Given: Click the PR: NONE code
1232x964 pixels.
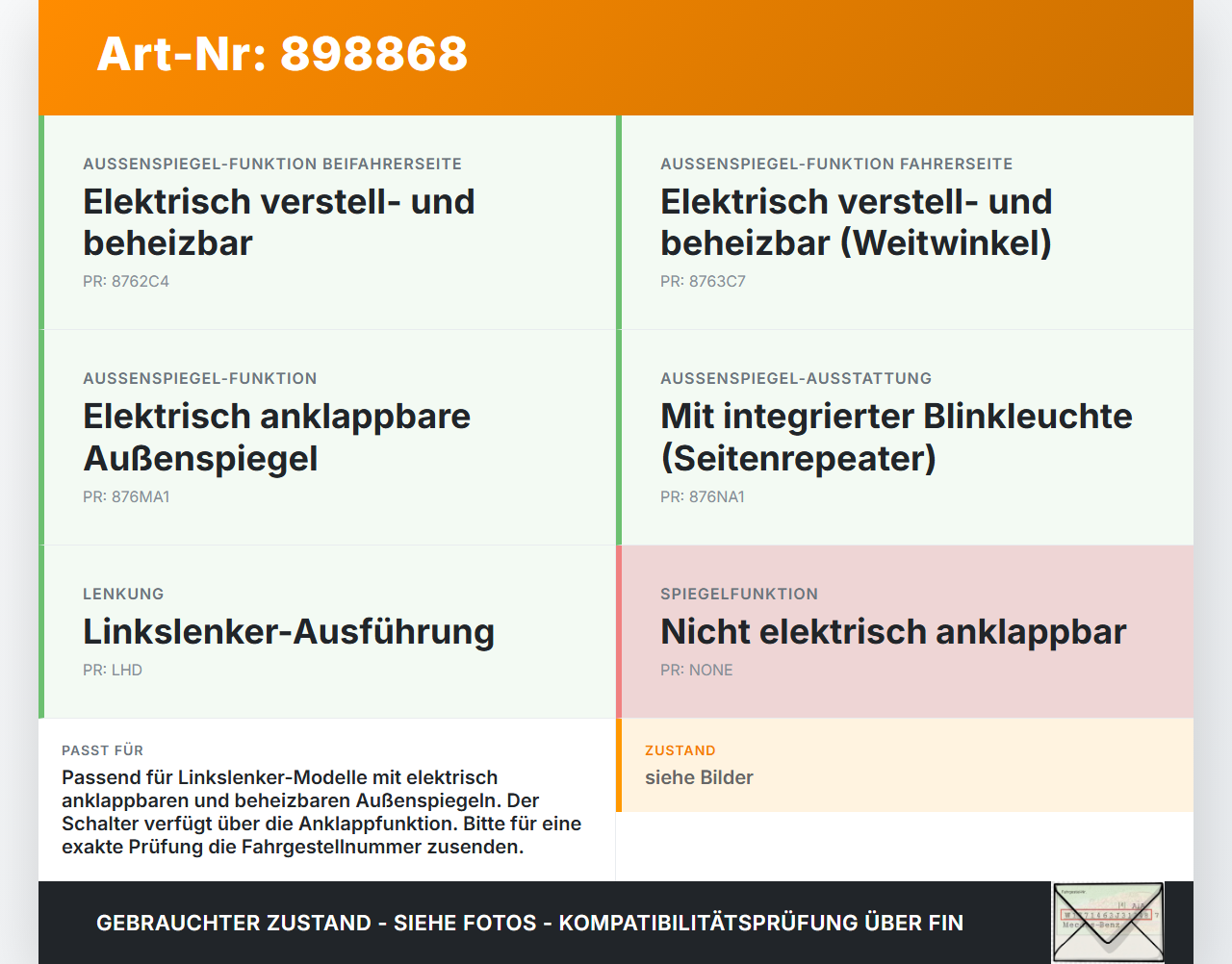Looking at the screenshot, I should tap(697, 671).
